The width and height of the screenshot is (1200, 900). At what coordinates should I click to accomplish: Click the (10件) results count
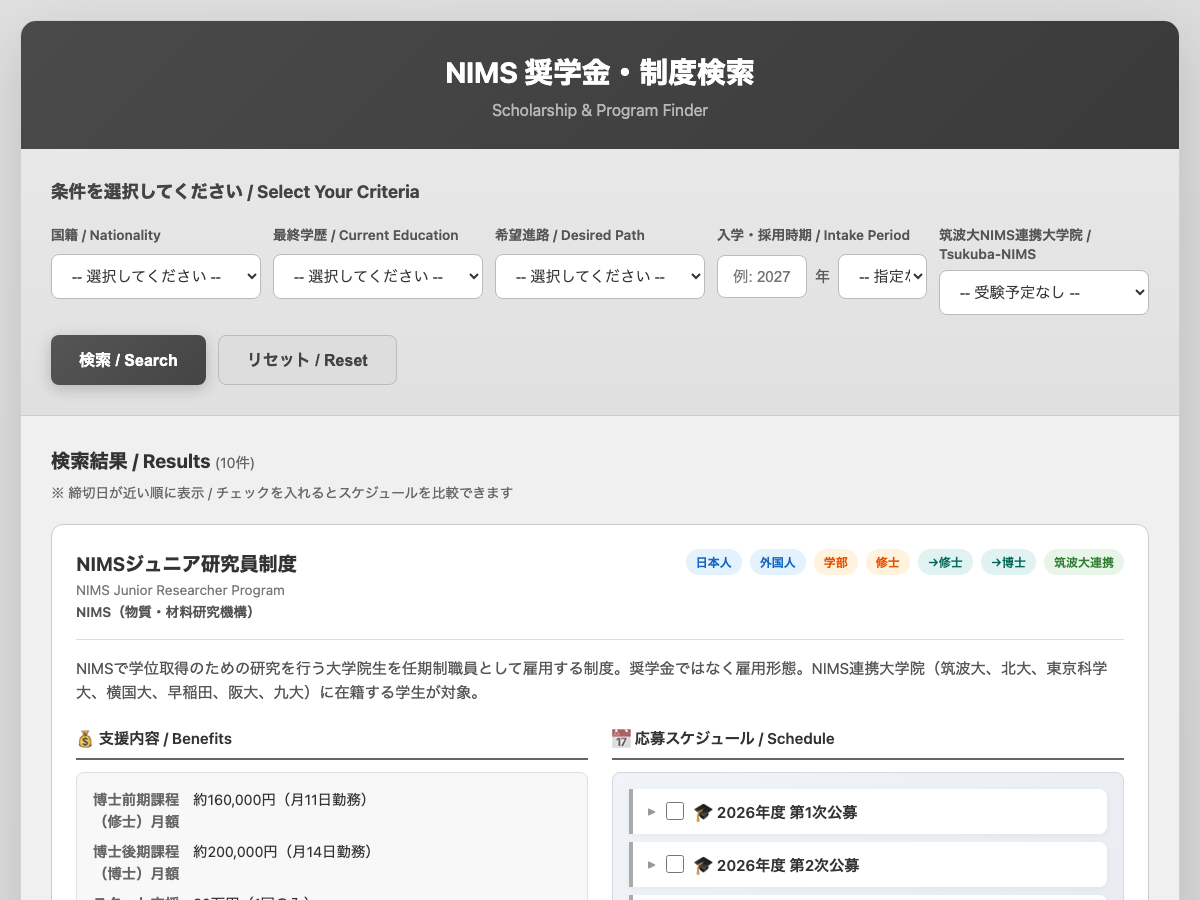click(235, 463)
